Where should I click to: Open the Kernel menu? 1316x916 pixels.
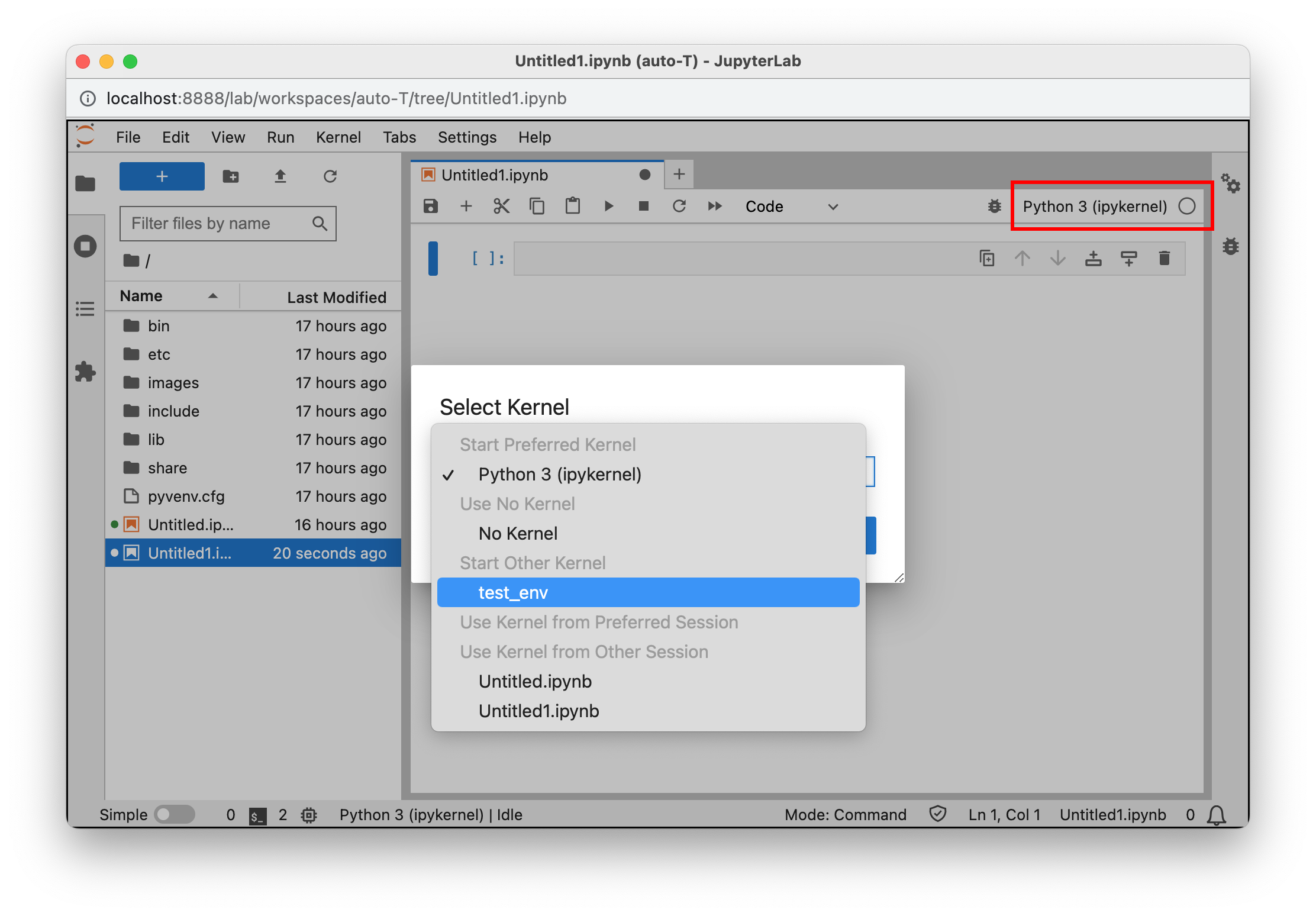pos(338,137)
